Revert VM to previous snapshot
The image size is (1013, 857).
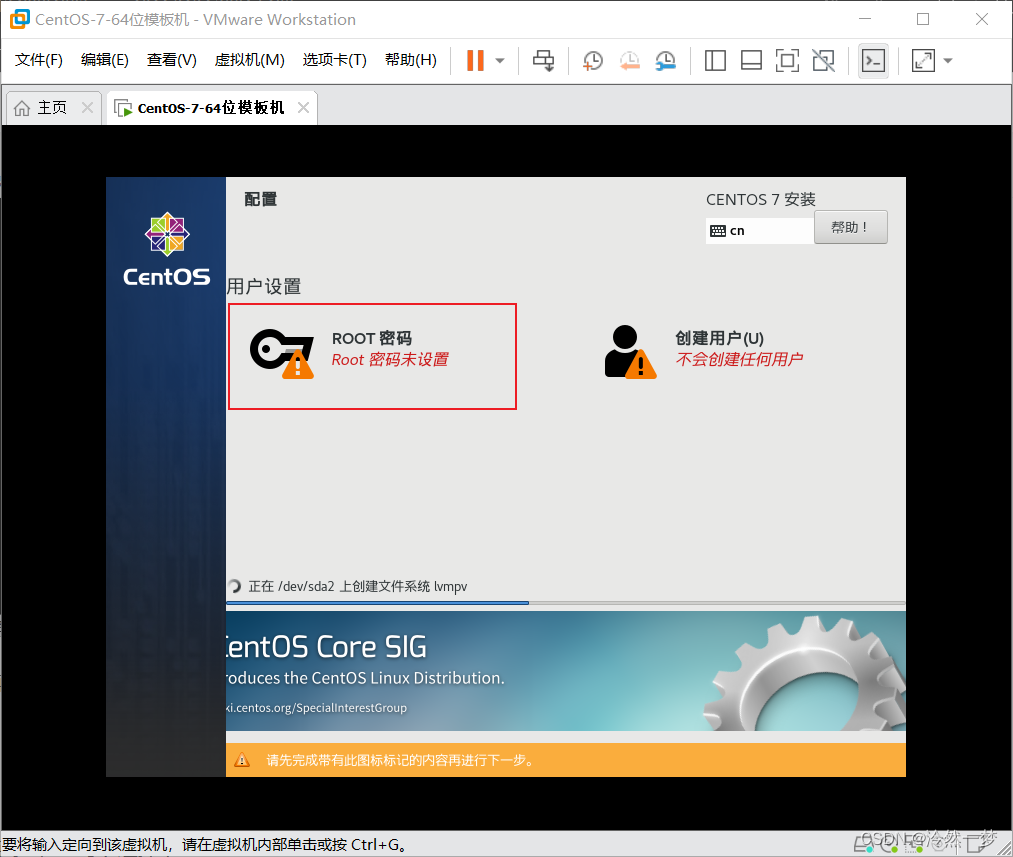tap(629, 61)
